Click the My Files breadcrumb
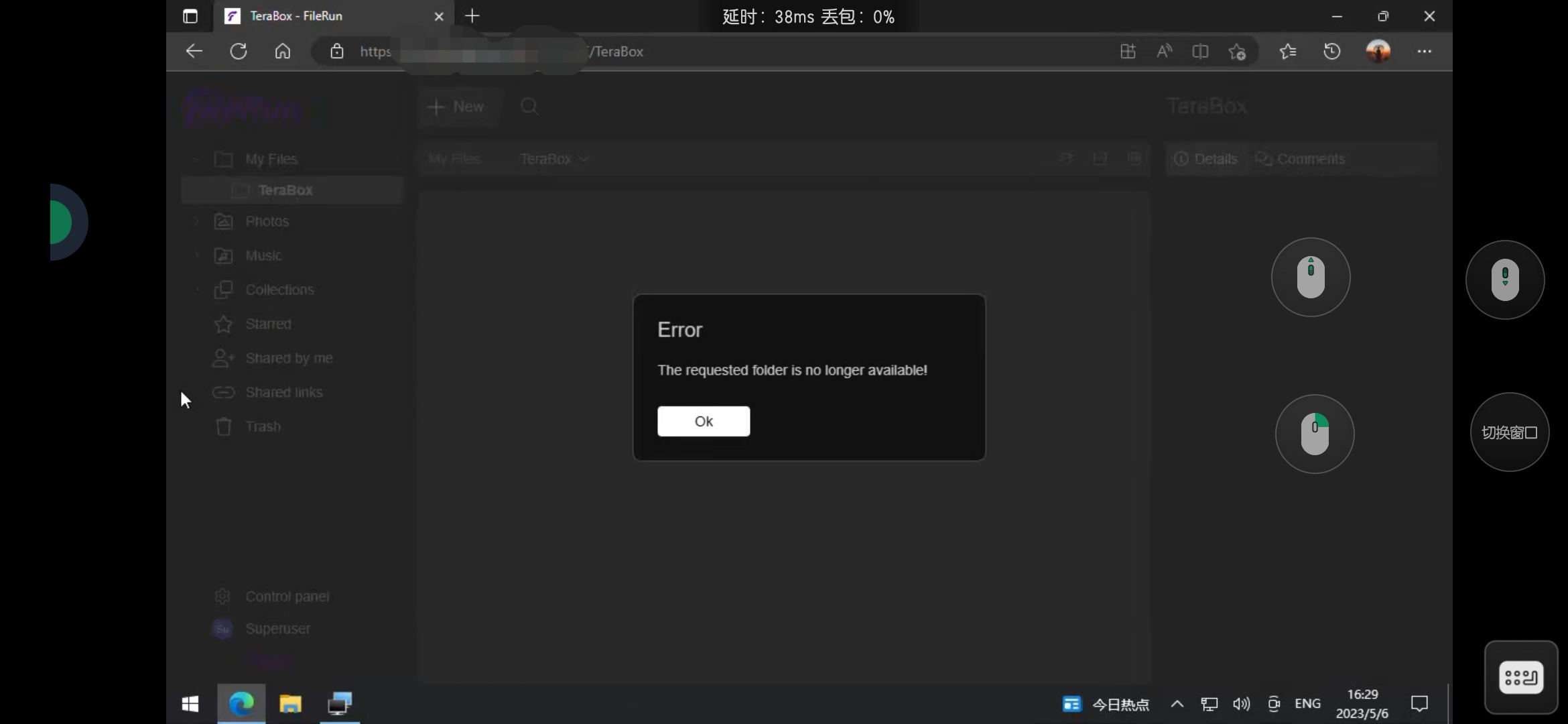 point(454,159)
